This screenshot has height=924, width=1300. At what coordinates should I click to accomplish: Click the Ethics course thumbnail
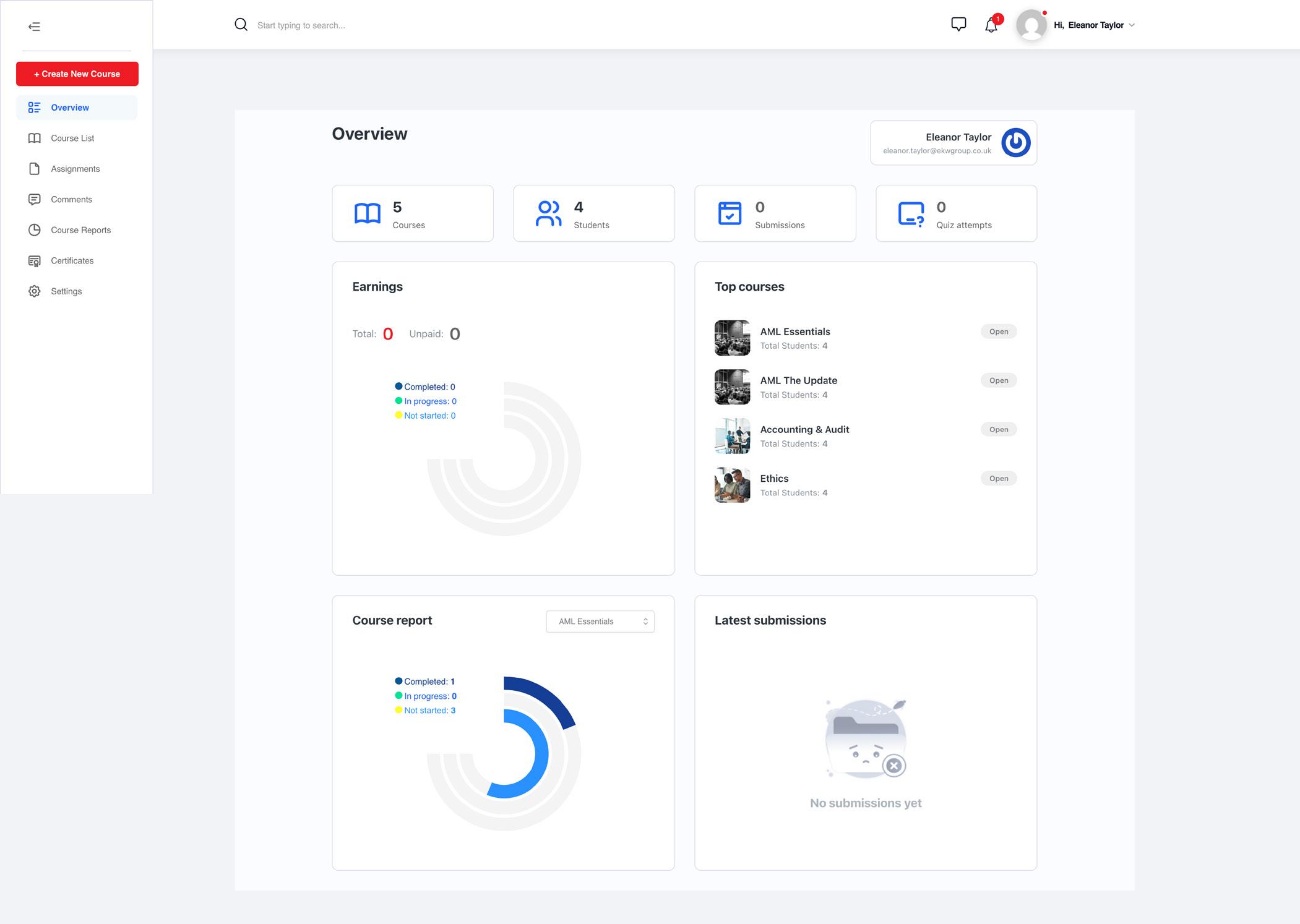[732, 485]
